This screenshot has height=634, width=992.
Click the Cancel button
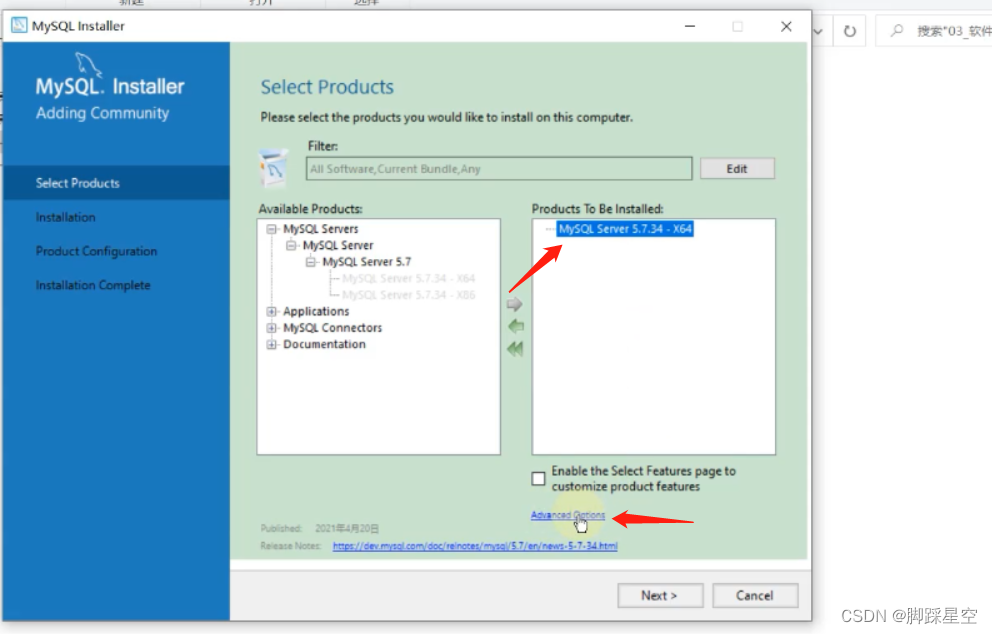(x=755, y=595)
